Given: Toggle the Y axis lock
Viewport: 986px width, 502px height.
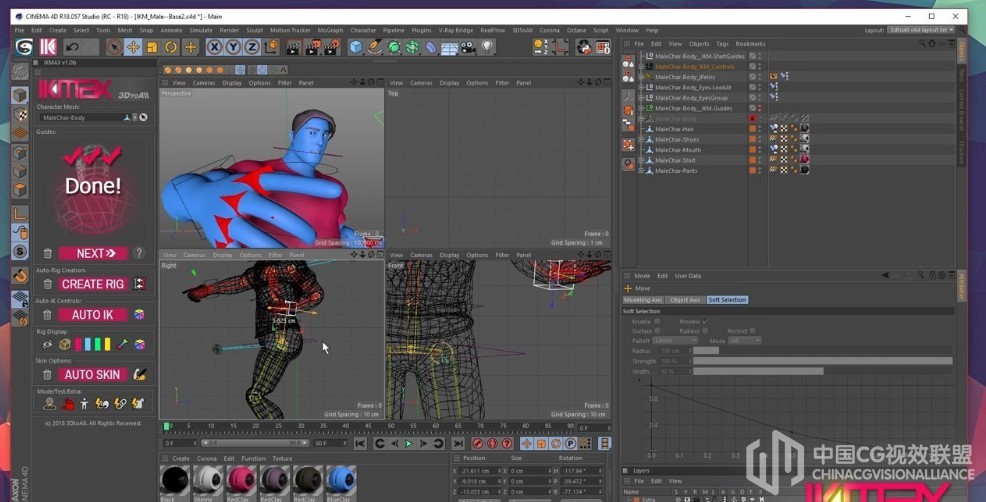Looking at the screenshot, I should coord(233,47).
